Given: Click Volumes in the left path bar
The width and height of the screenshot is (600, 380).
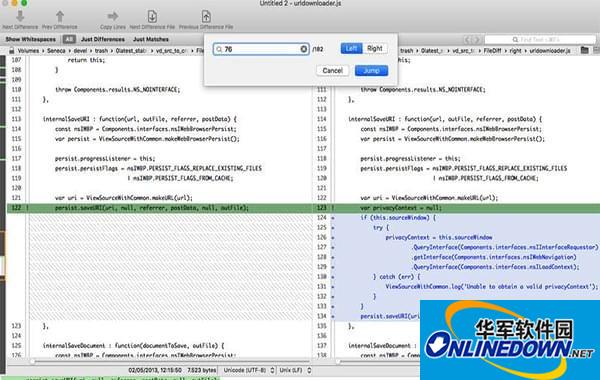Looking at the screenshot, I should pos(28,51).
